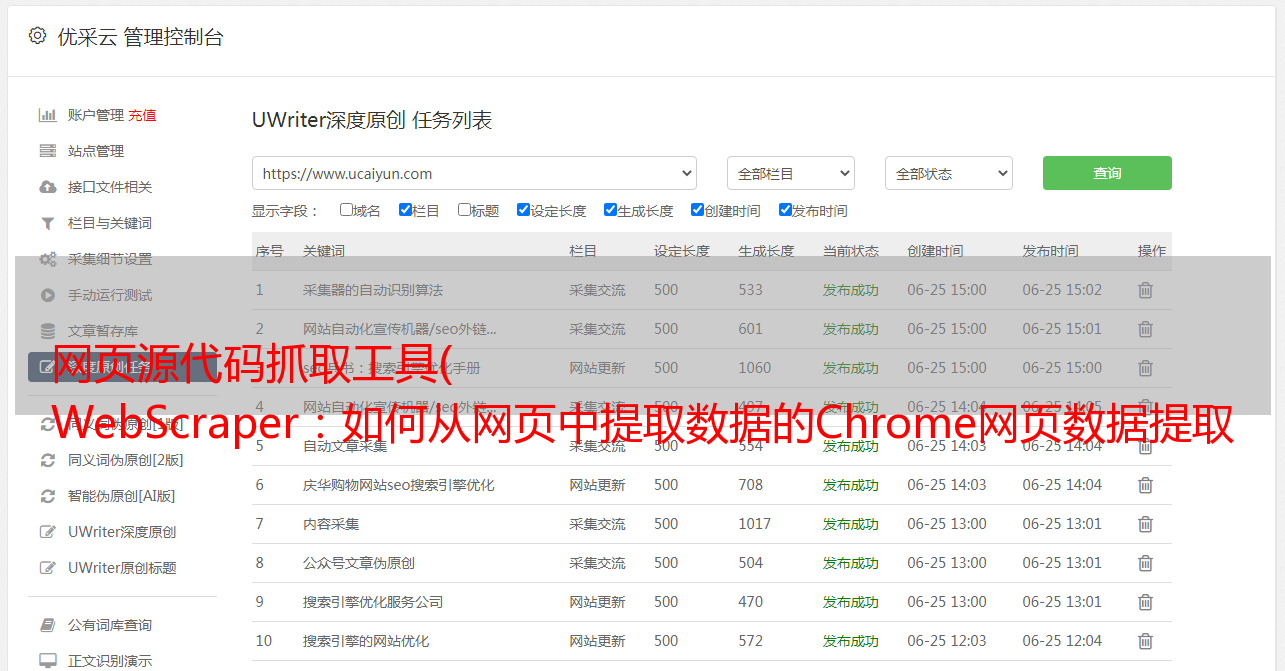Click the 接口文件相关 cloud upload icon
The image size is (1285, 671).
pyautogui.click(x=47, y=187)
